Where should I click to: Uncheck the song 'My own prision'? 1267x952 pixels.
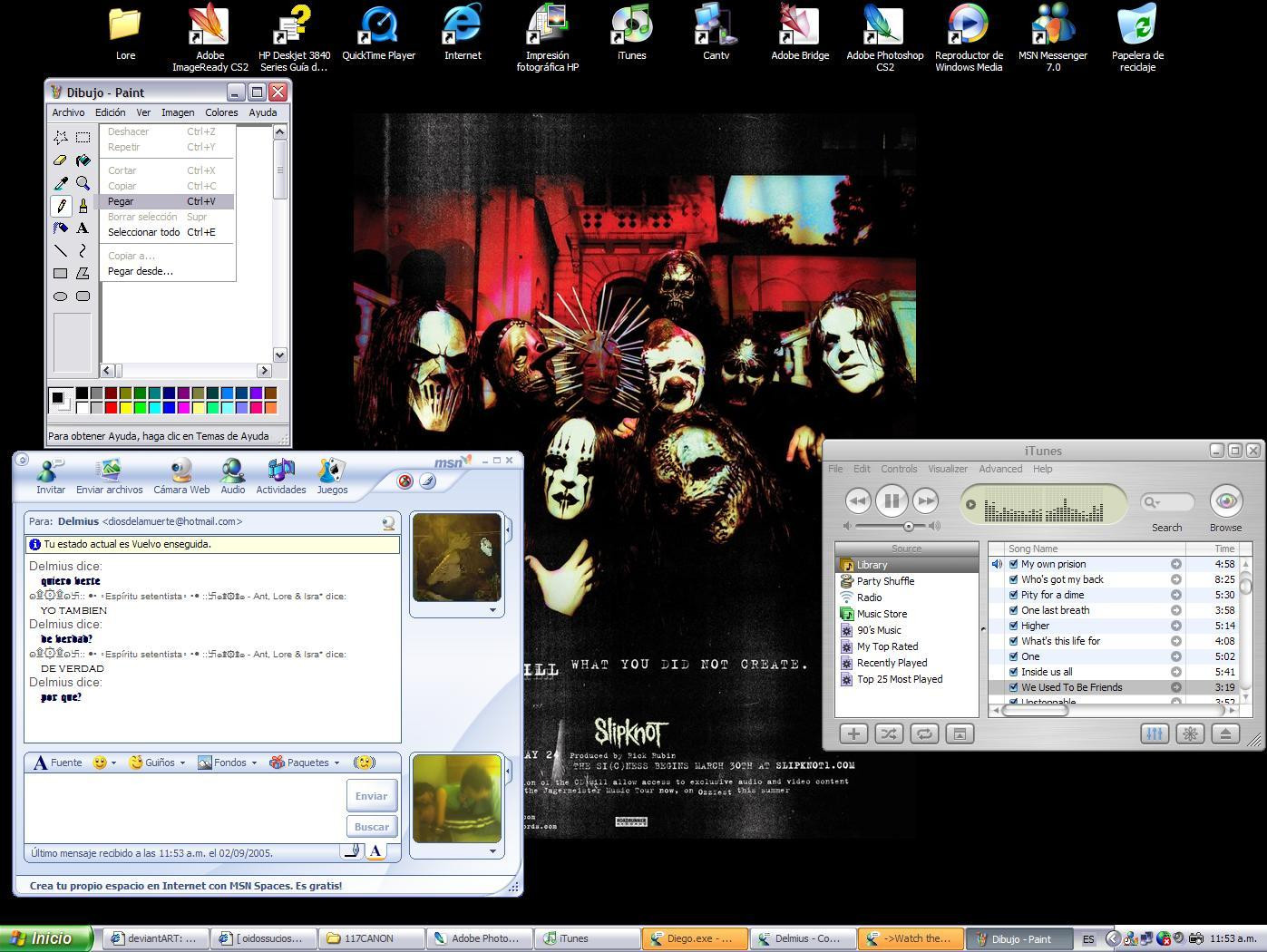coord(1014,564)
